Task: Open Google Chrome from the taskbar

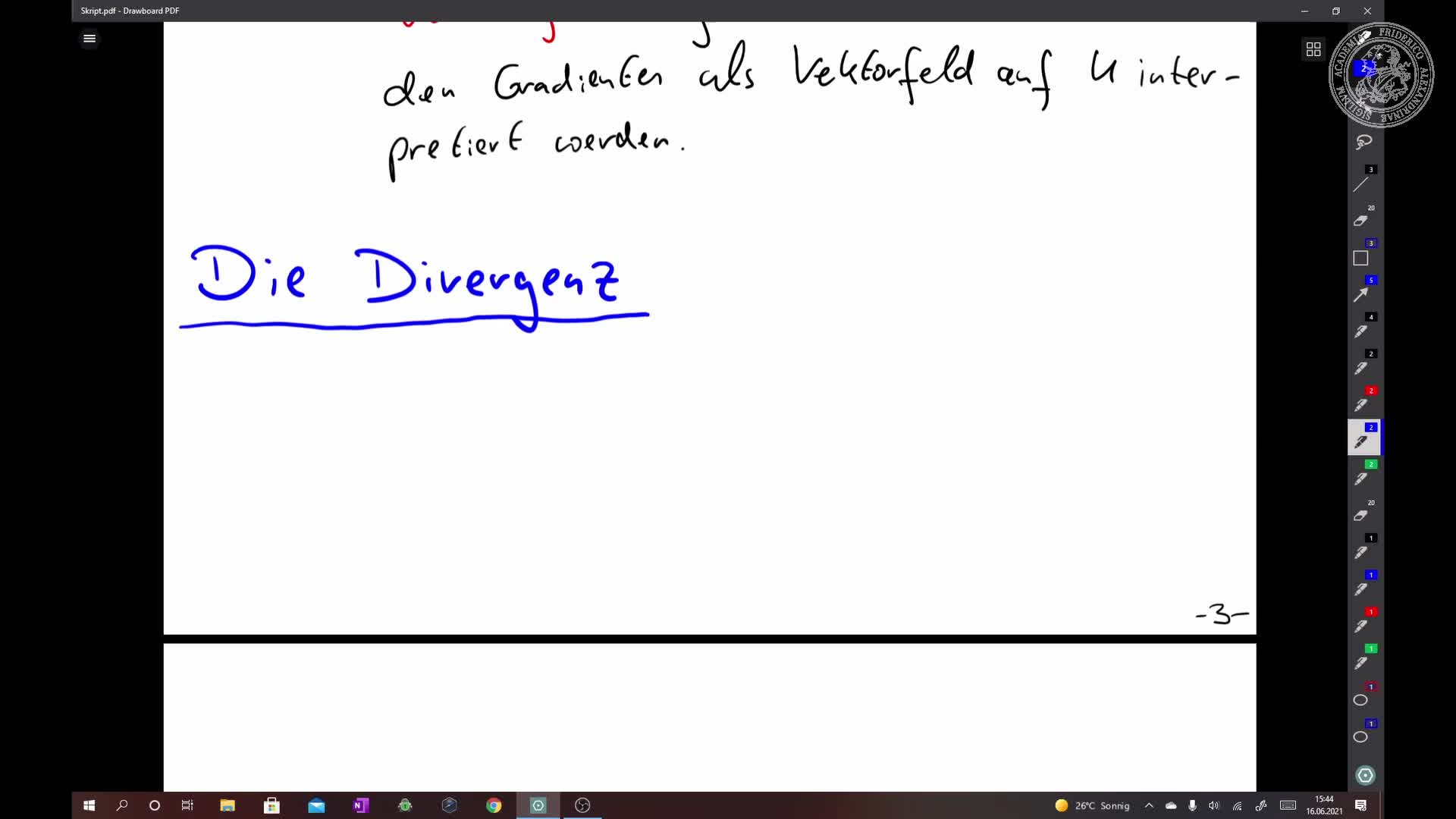Action: pyautogui.click(x=494, y=805)
